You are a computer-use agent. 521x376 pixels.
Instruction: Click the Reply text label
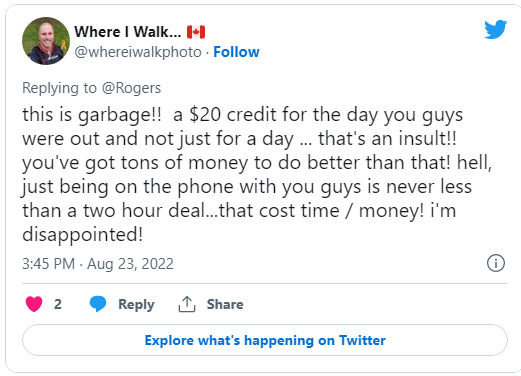point(136,305)
